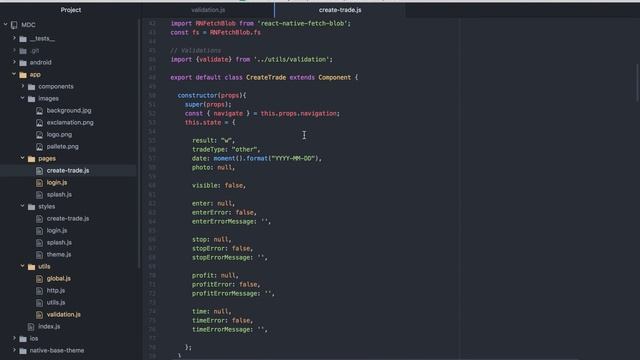Expand the .git folder chevron

tap(14, 50)
